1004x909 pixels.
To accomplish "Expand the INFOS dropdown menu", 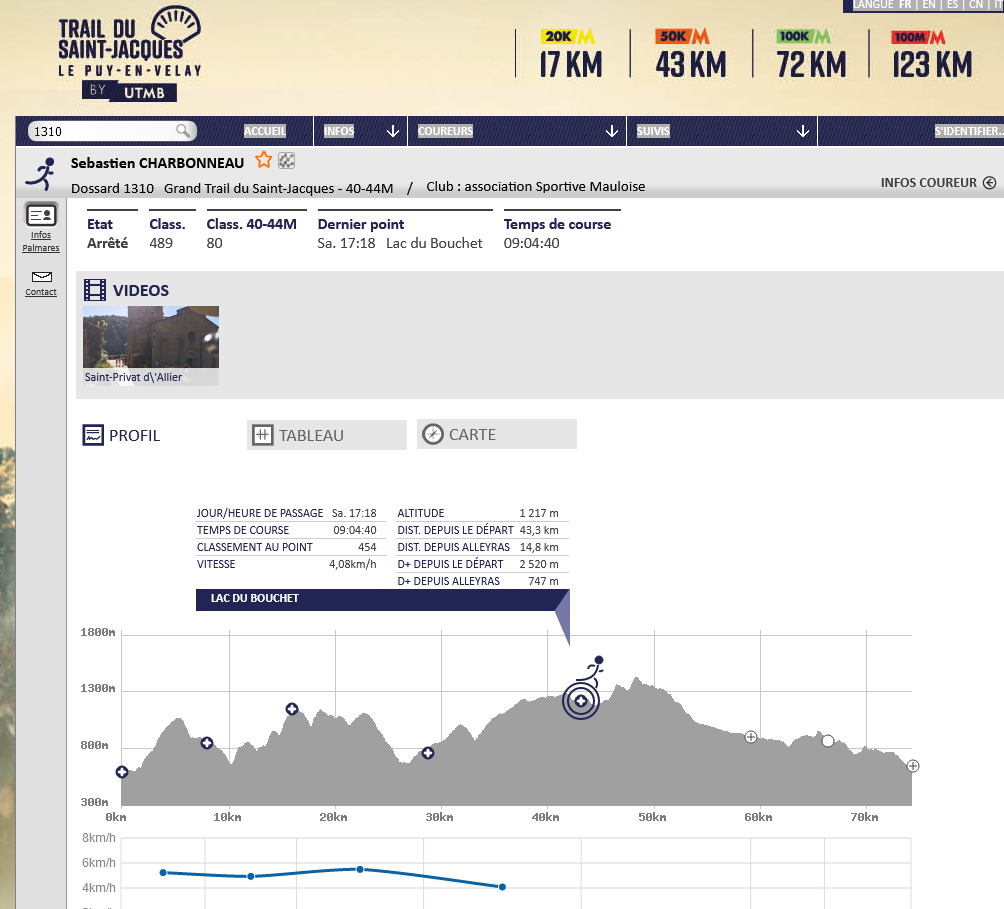I will point(393,131).
